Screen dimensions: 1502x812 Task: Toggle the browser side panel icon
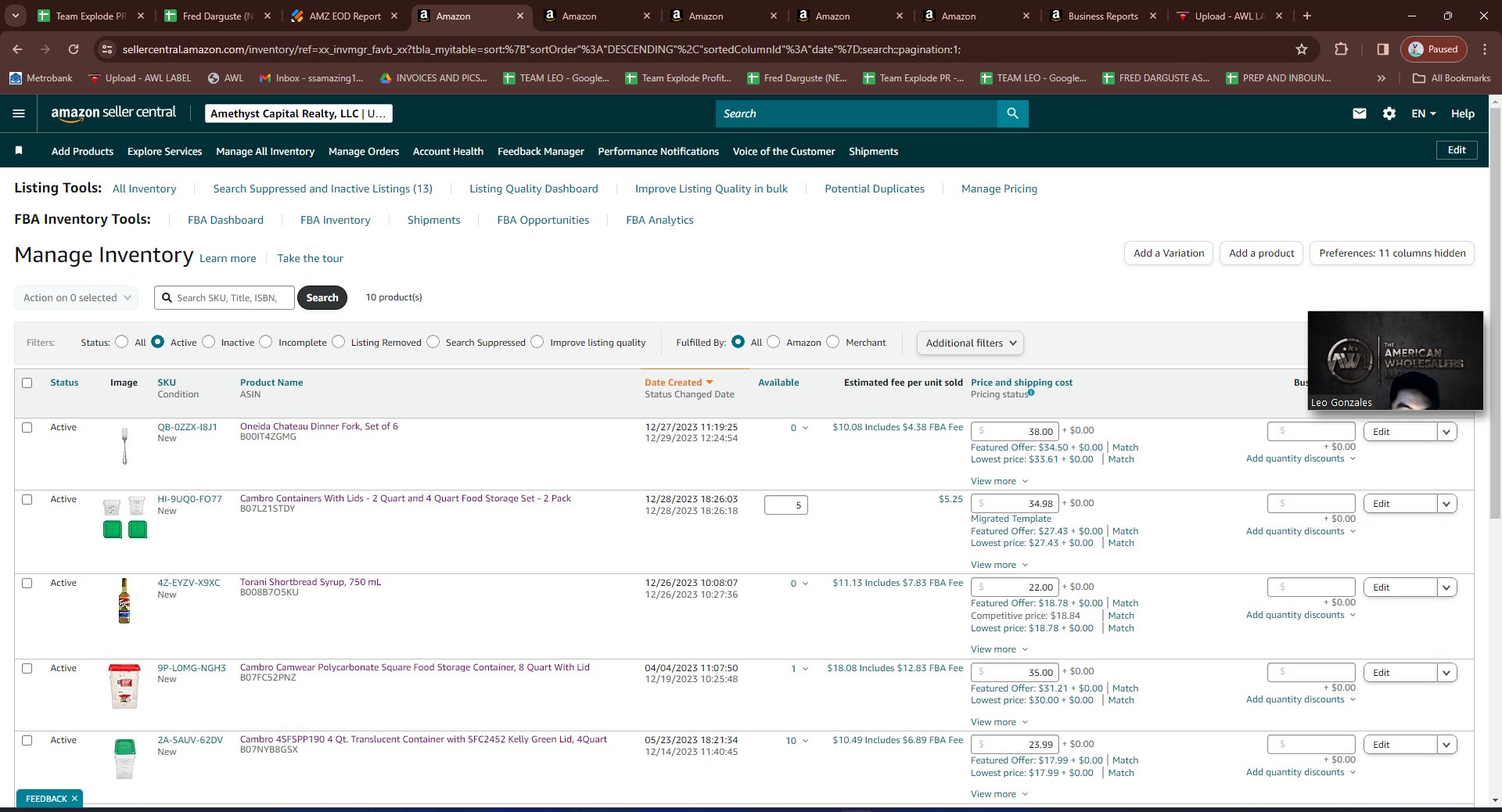pos(1383,49)
